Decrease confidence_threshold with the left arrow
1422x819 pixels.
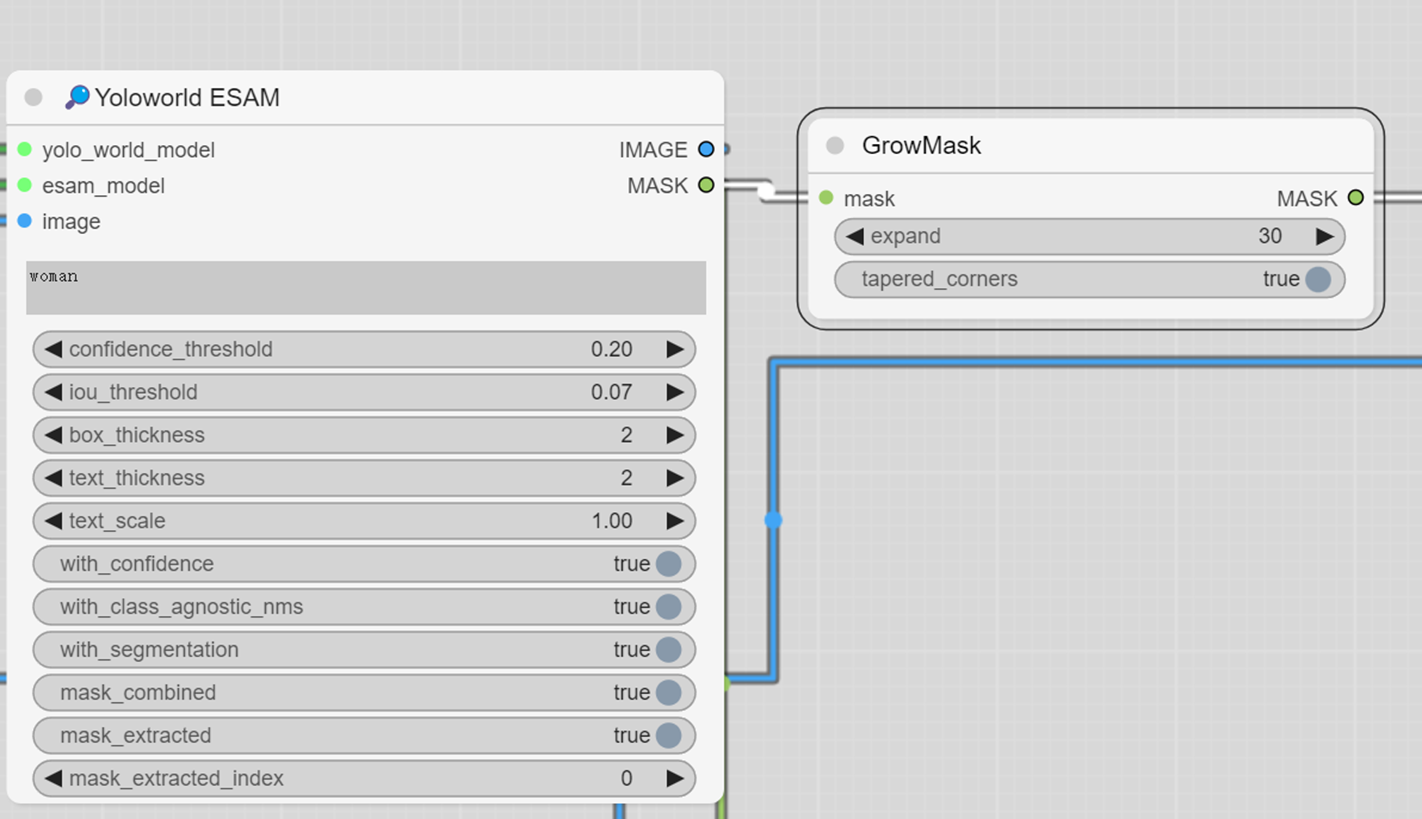pyautogui.click(x=53, y=349)
